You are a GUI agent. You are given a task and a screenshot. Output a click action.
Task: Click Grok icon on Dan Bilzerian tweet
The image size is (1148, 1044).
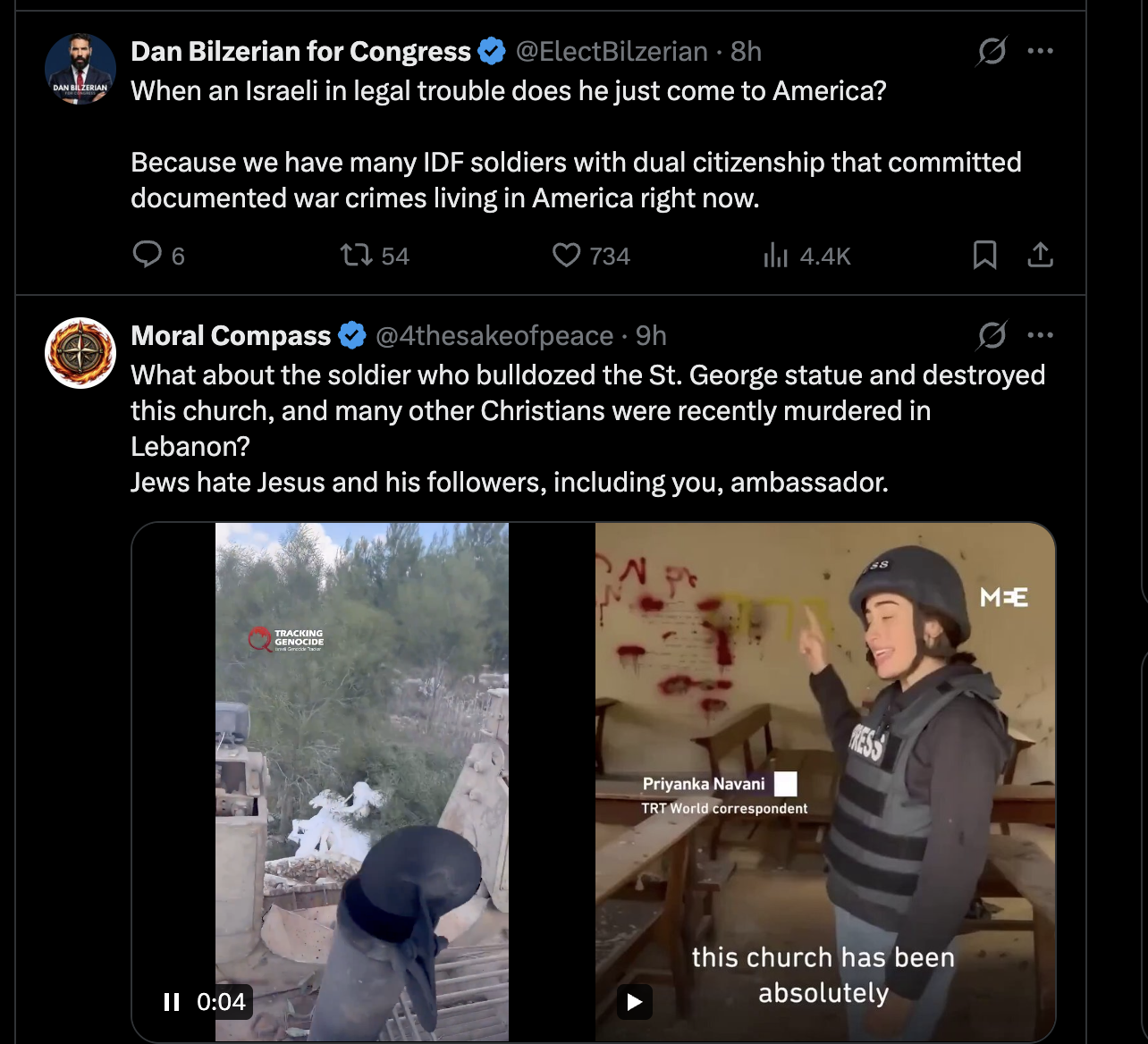pos(992,52)
